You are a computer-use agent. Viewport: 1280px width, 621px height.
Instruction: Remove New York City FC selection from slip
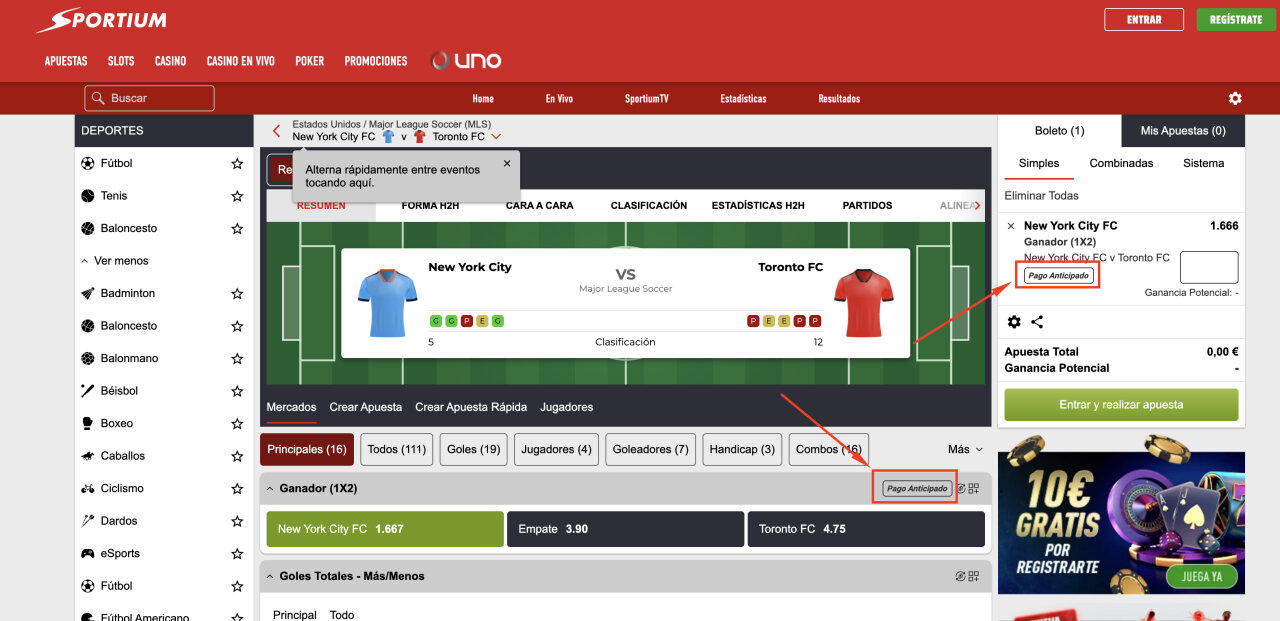click(1011, 226)
